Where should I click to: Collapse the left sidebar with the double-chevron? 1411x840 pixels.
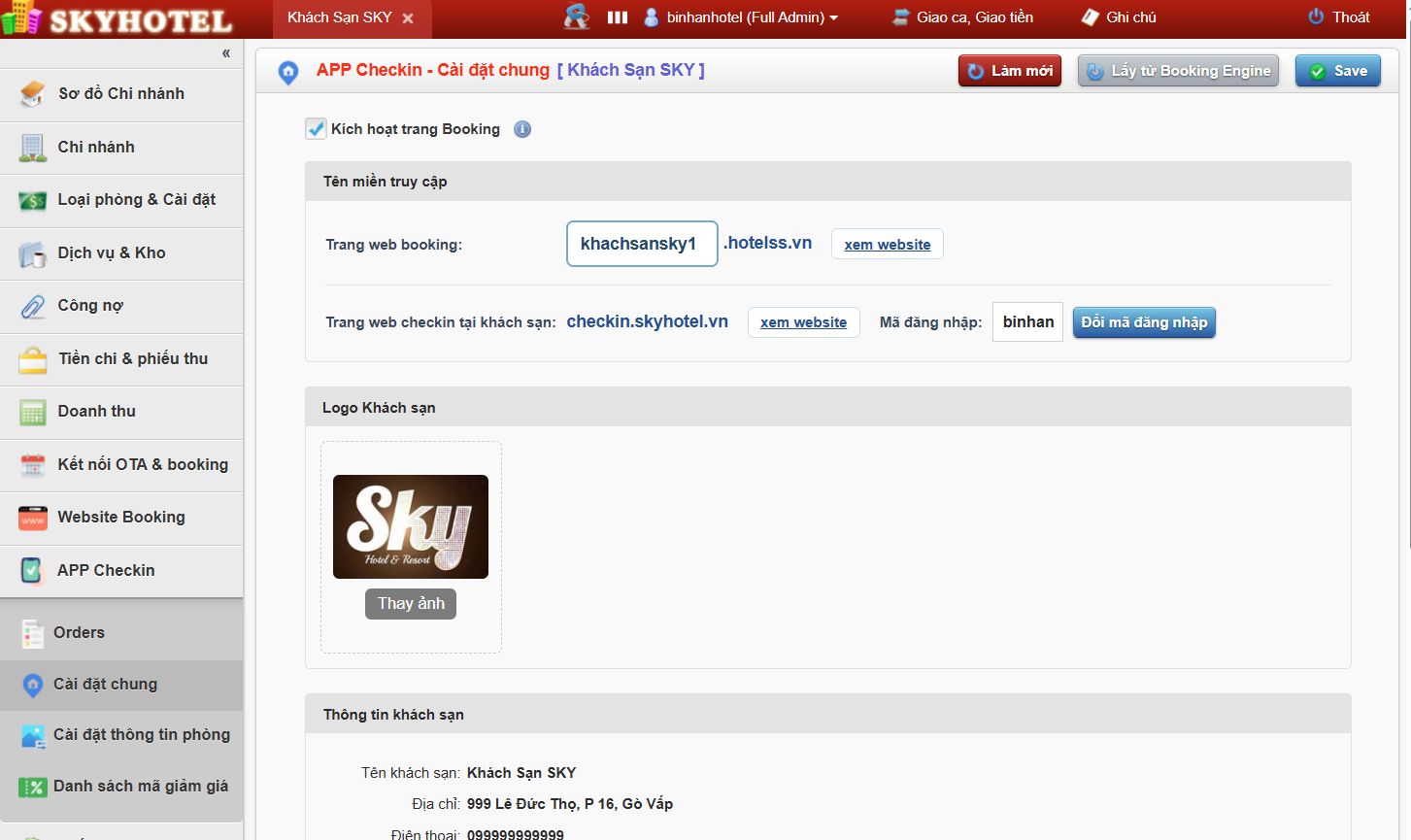(x=226, y=53)
